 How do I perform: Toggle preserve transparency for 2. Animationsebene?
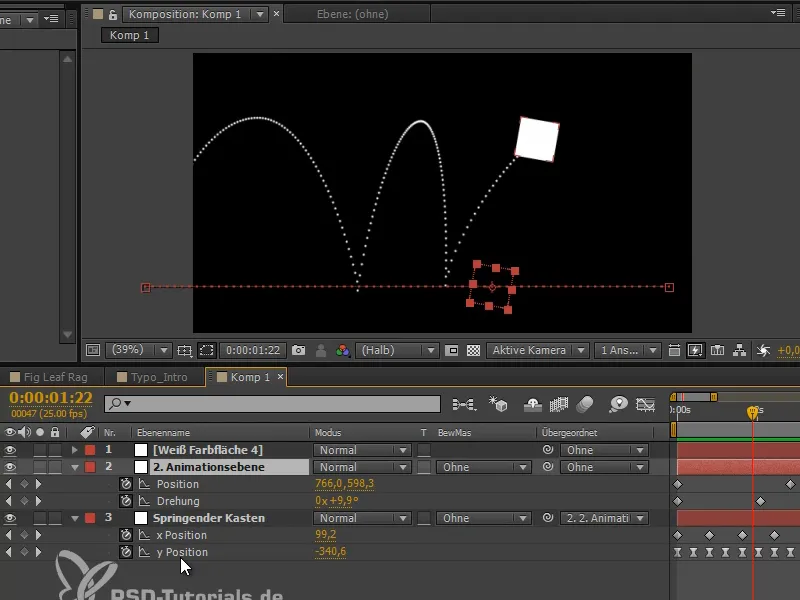click(424, 467)
